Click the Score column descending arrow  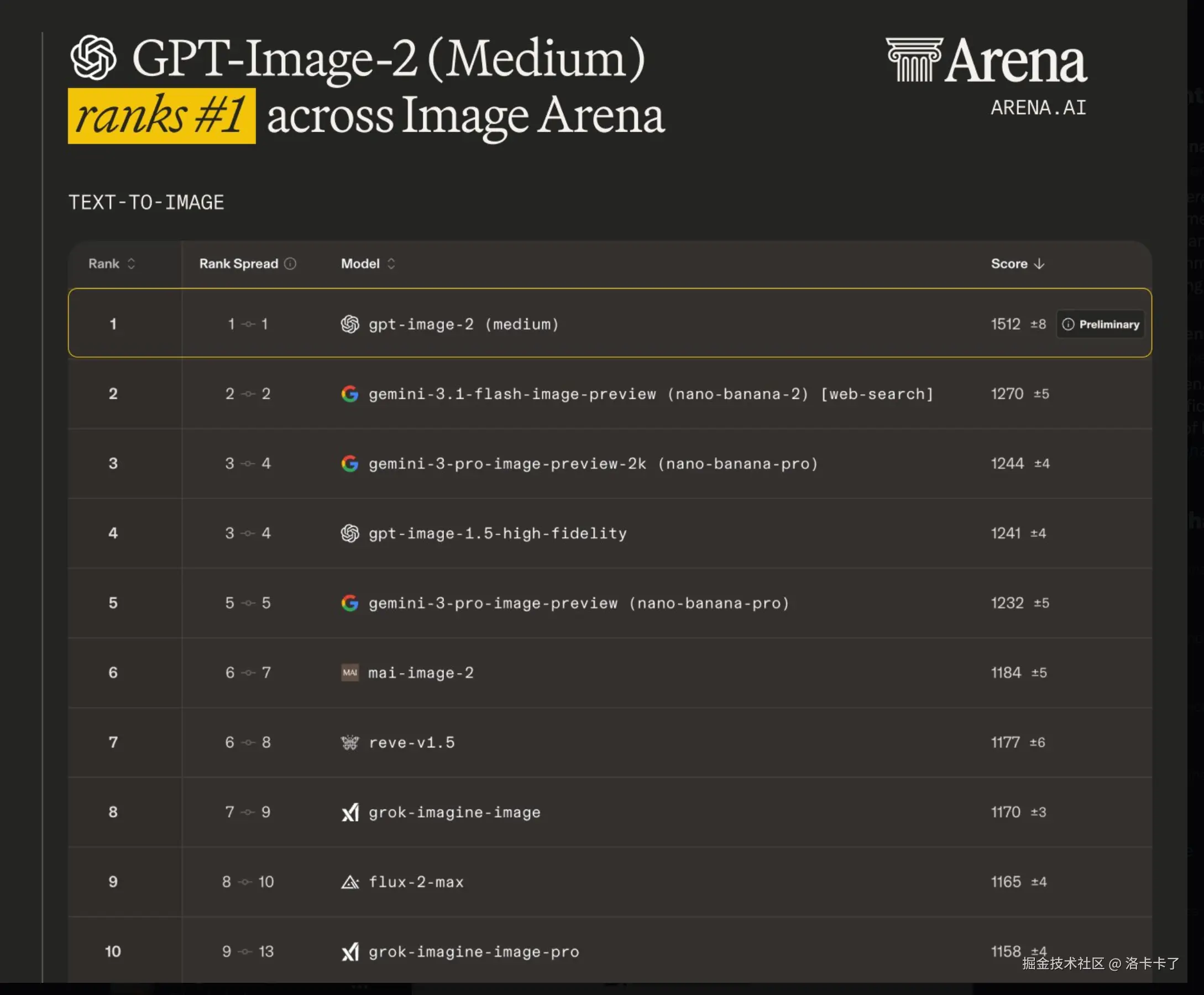coord(1039,264)
